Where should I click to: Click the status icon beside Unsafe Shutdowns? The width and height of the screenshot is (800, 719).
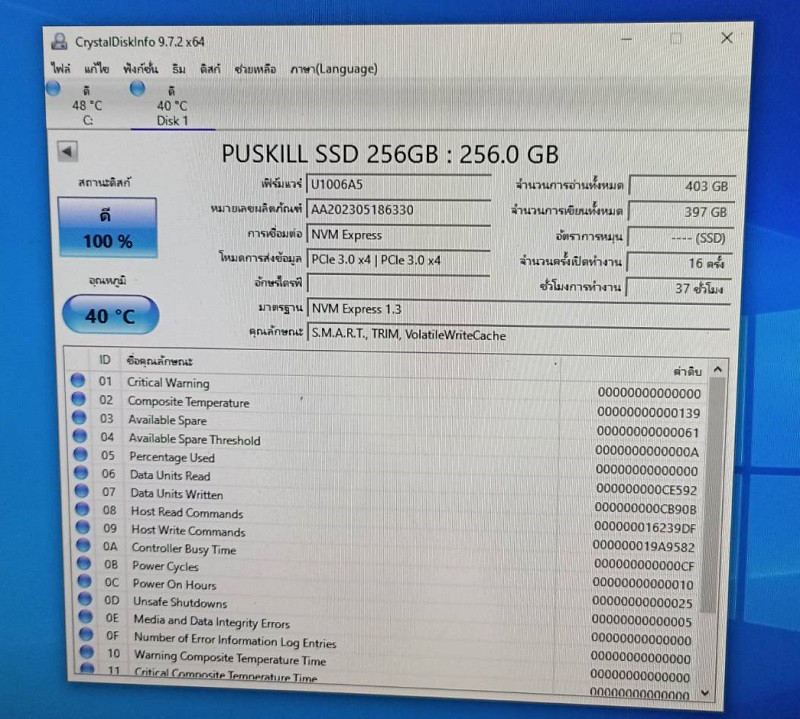(x=83, y=602)
